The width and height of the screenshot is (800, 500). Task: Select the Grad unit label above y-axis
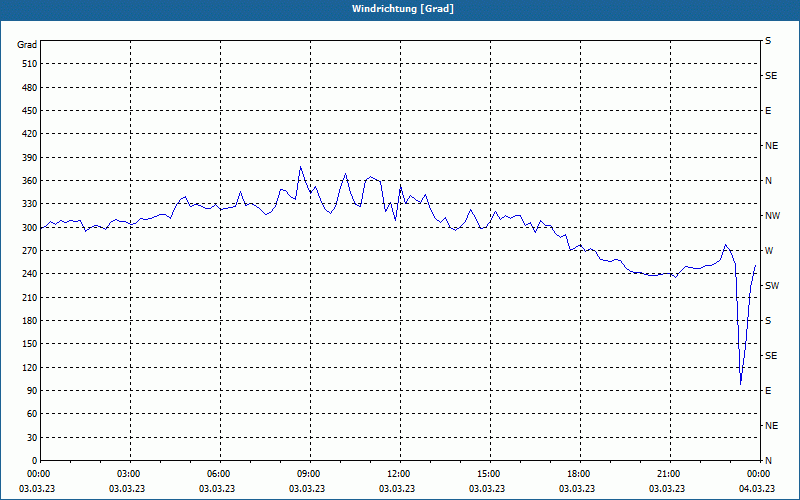(27, 45)
